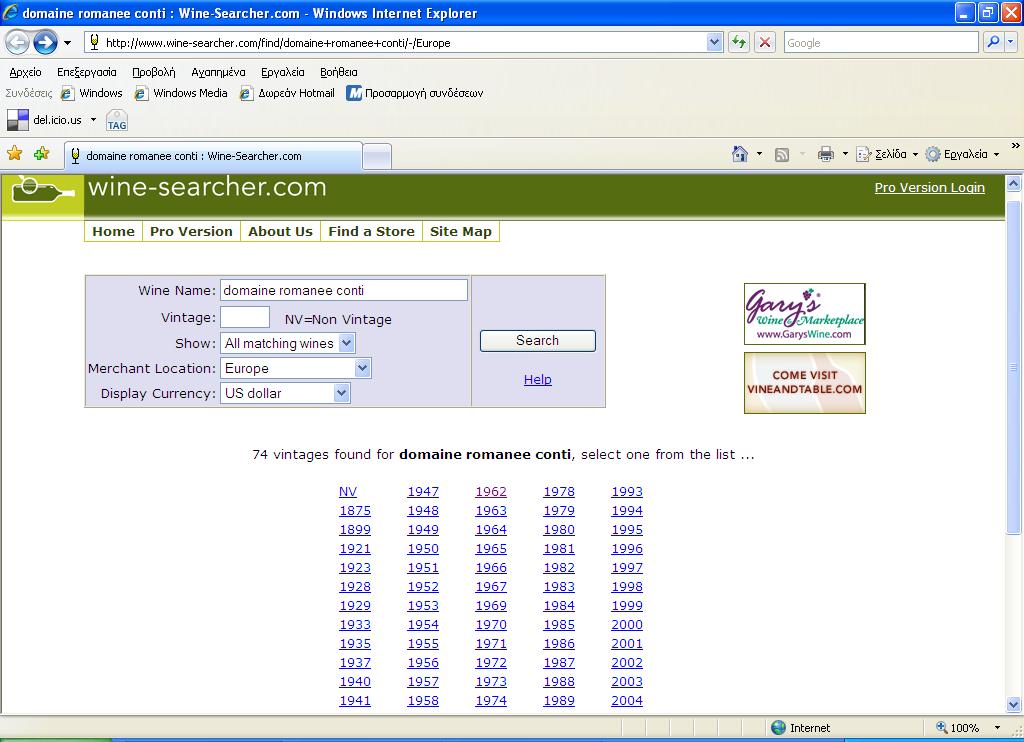Open the Επεξεργασία menu
This screenshot has width=1024, height=742.
(x=87, y=72)
